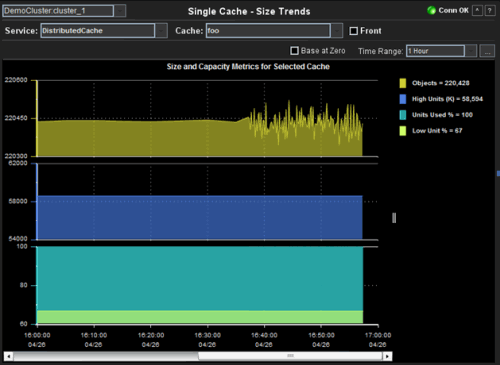Enable the Front checkbox
This screenshot has width=500, height=365.
click(x=354, y=31)
